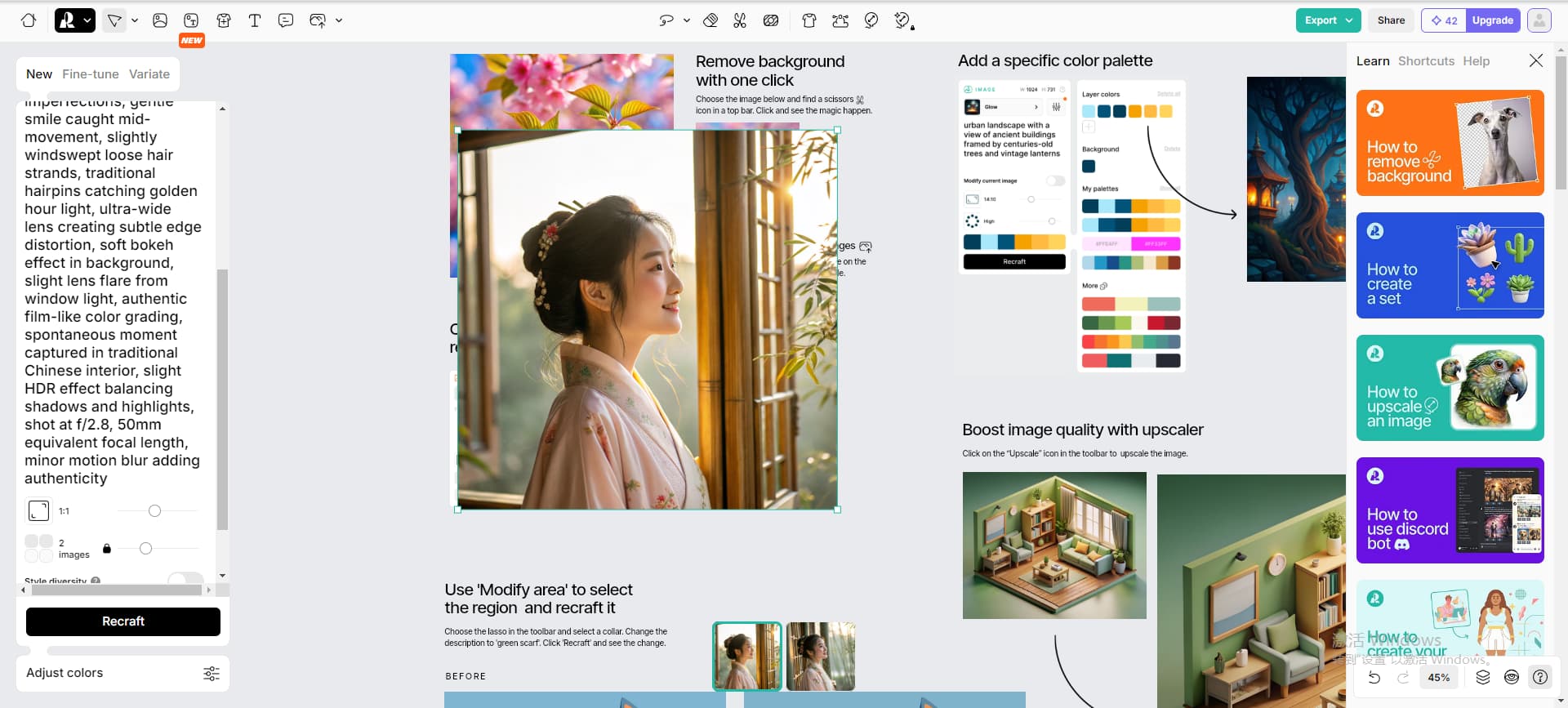Viewport: 1568px width, 708px height.
Task: Expand the lasso tool options chevron
Action: [x=686, y=20]
